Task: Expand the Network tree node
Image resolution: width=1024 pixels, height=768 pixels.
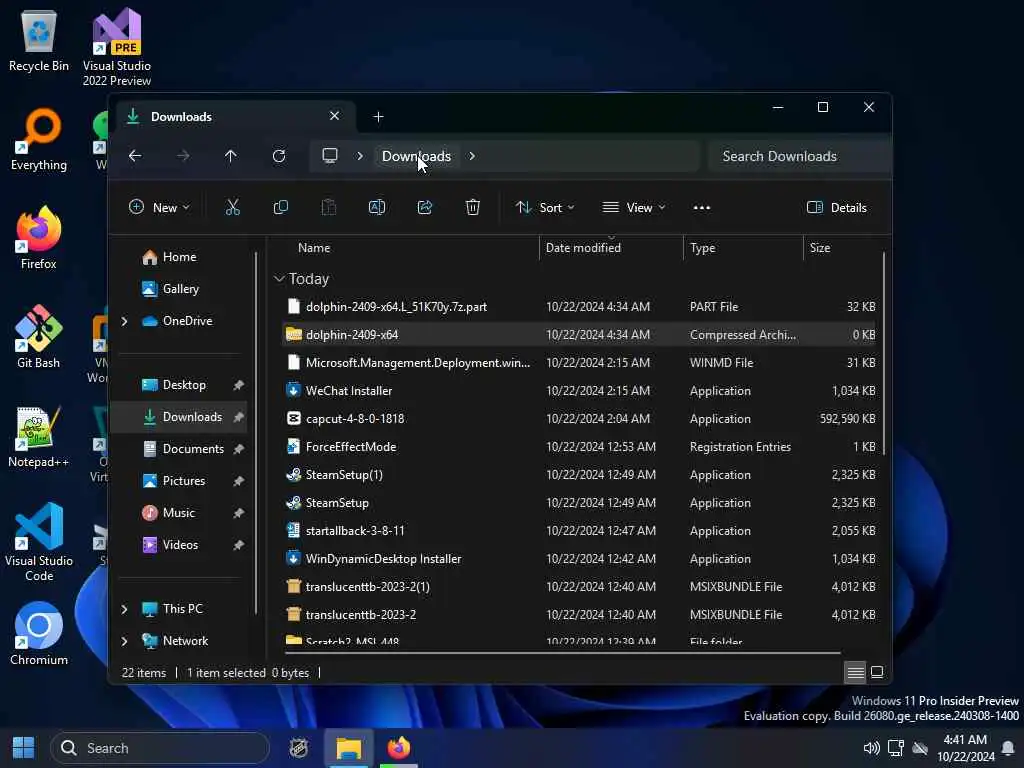Action: (x=124, y=641)
